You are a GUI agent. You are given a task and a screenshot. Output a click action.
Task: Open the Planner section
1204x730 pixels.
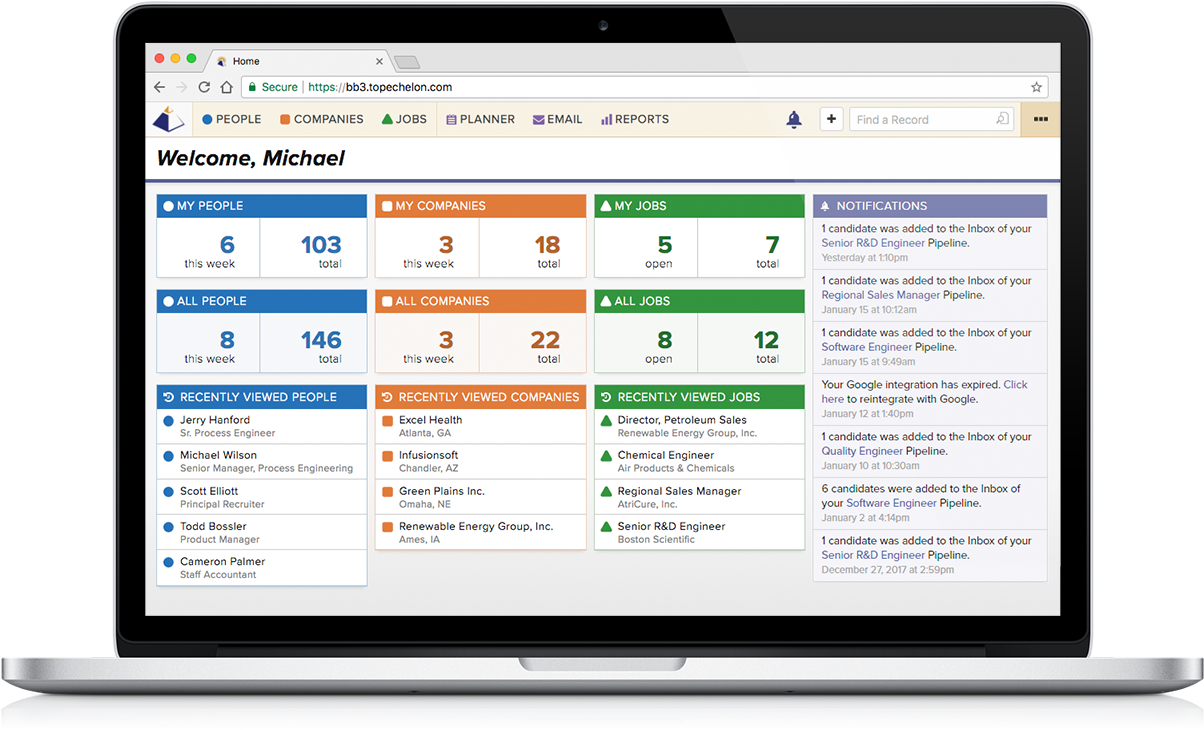[480, 119]
